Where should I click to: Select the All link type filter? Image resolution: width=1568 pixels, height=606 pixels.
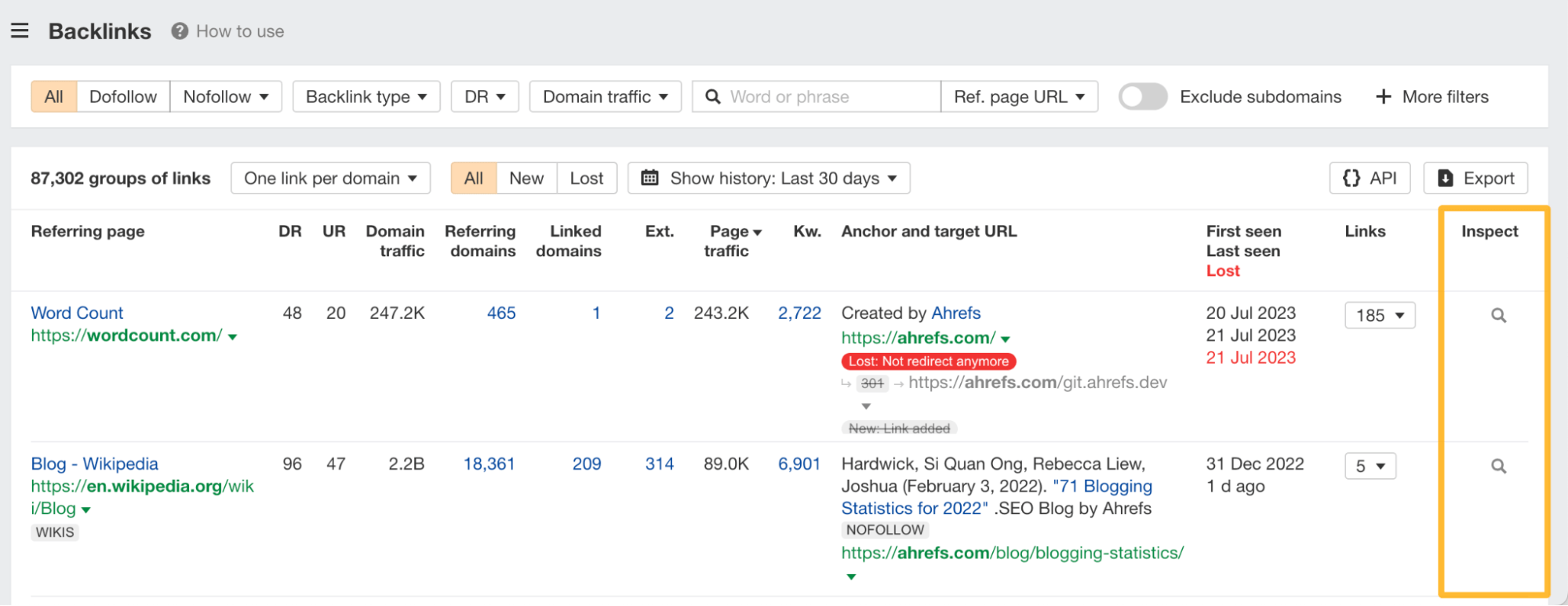click(53, 96)
